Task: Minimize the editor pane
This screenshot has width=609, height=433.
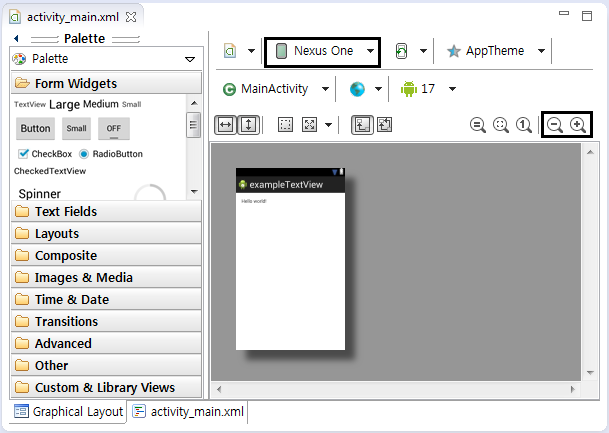Action: point(564,14)
